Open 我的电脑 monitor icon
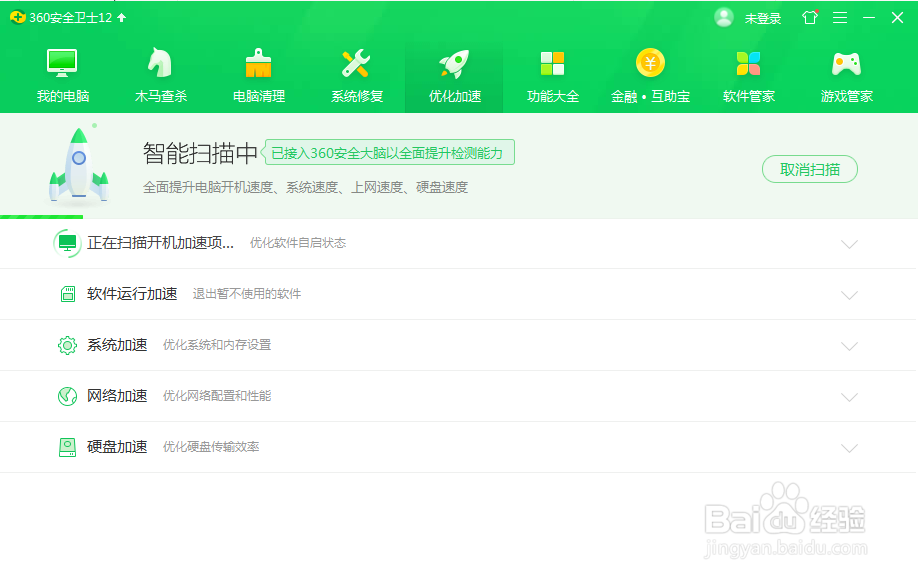 click(62, 63)
